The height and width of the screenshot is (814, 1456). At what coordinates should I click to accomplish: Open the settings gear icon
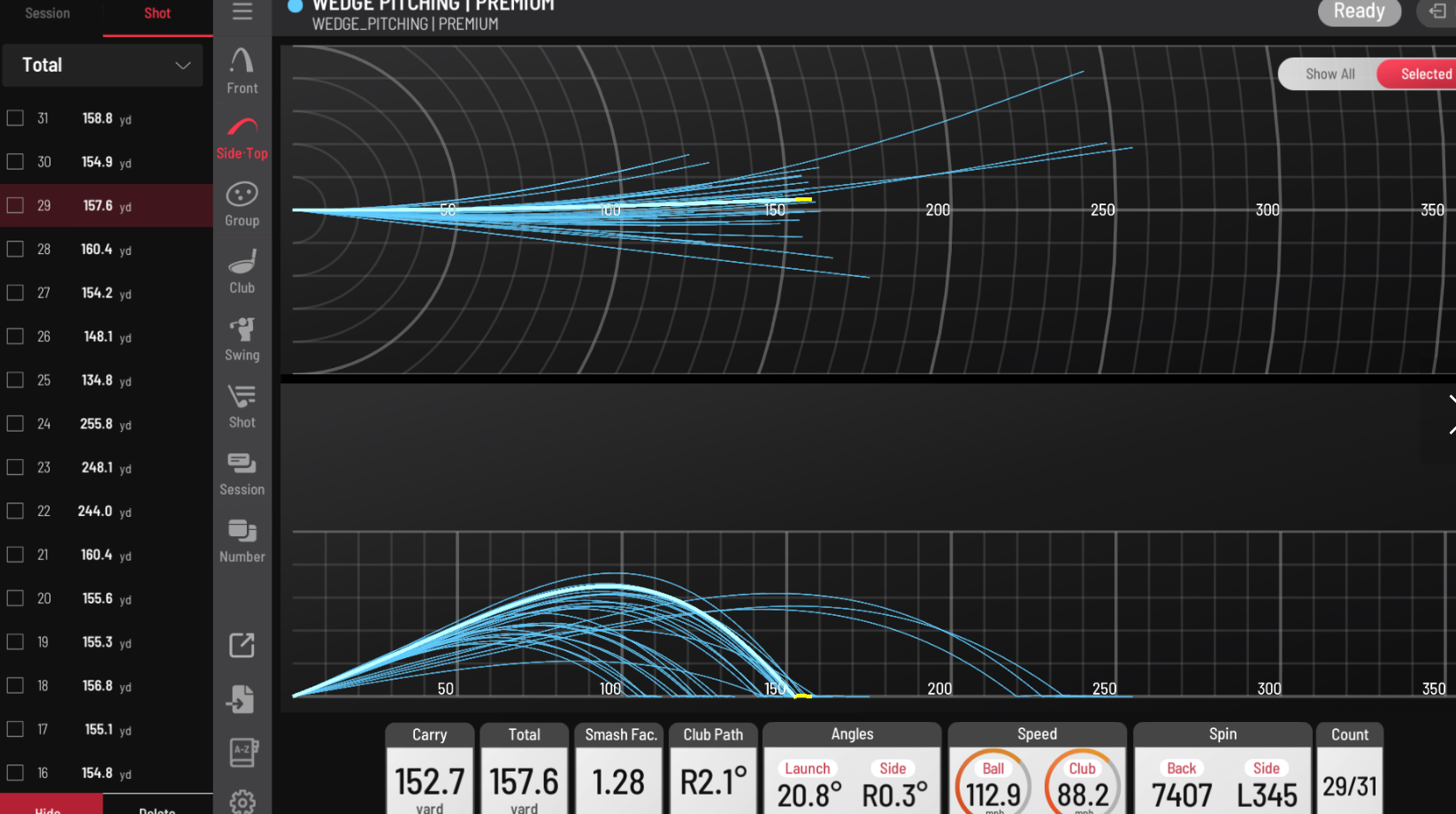[241, 802]
